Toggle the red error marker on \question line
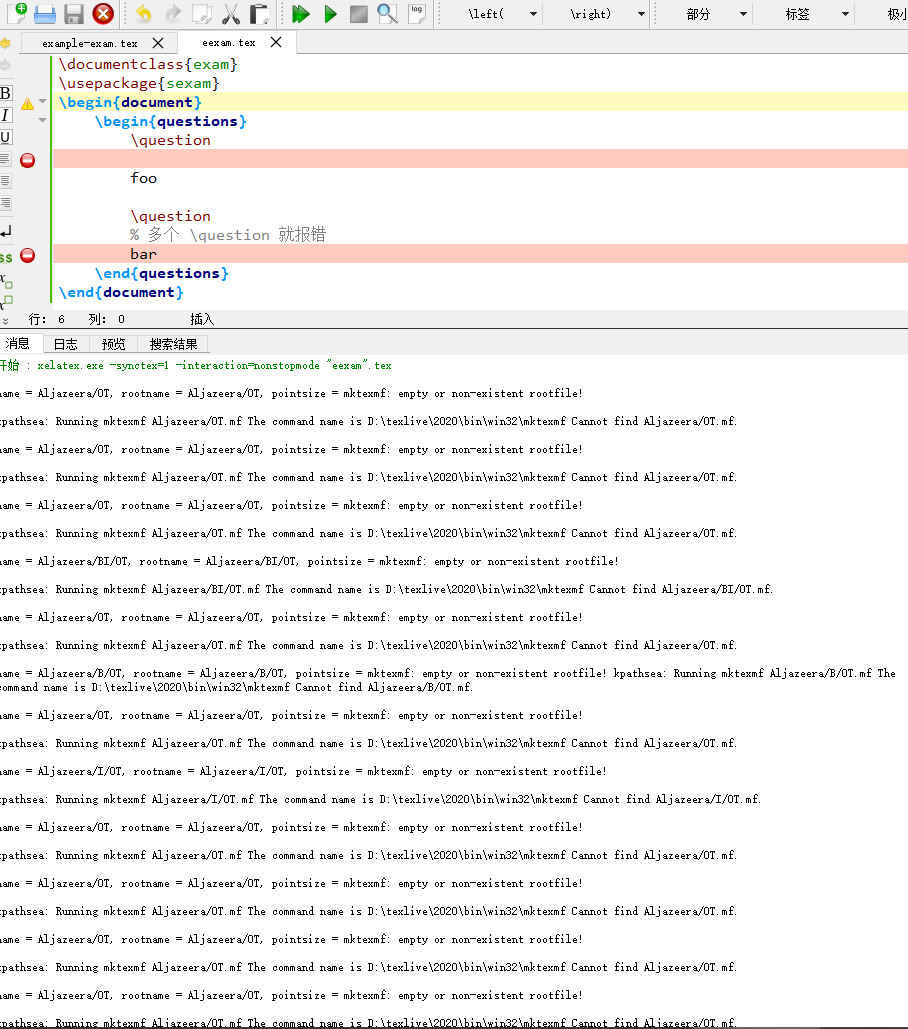This screenshot has width=908, height=1029. pyautogui.click(x=27, y=159)
